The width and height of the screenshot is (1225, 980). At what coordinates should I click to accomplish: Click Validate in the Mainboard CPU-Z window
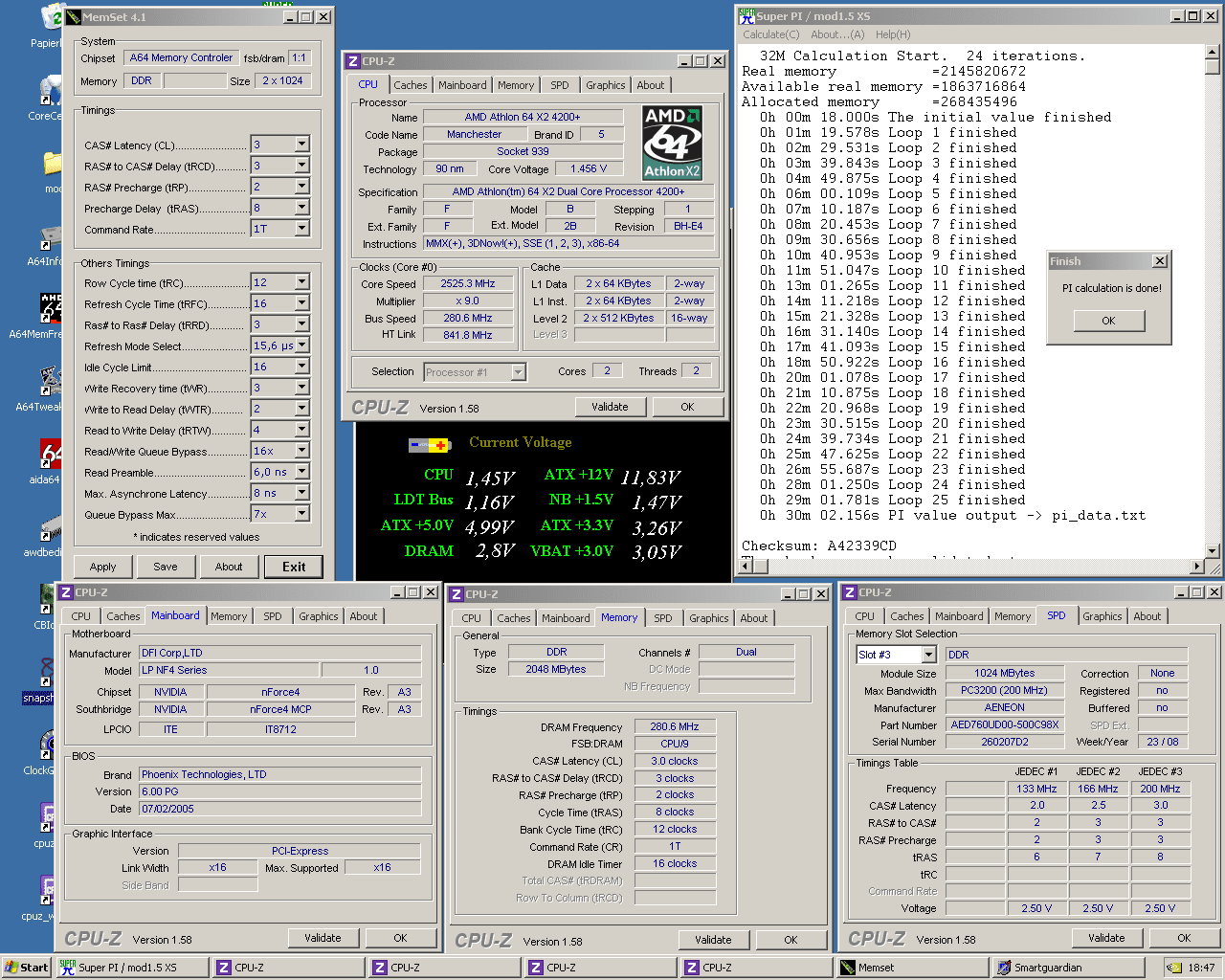[x=323, y=938]
